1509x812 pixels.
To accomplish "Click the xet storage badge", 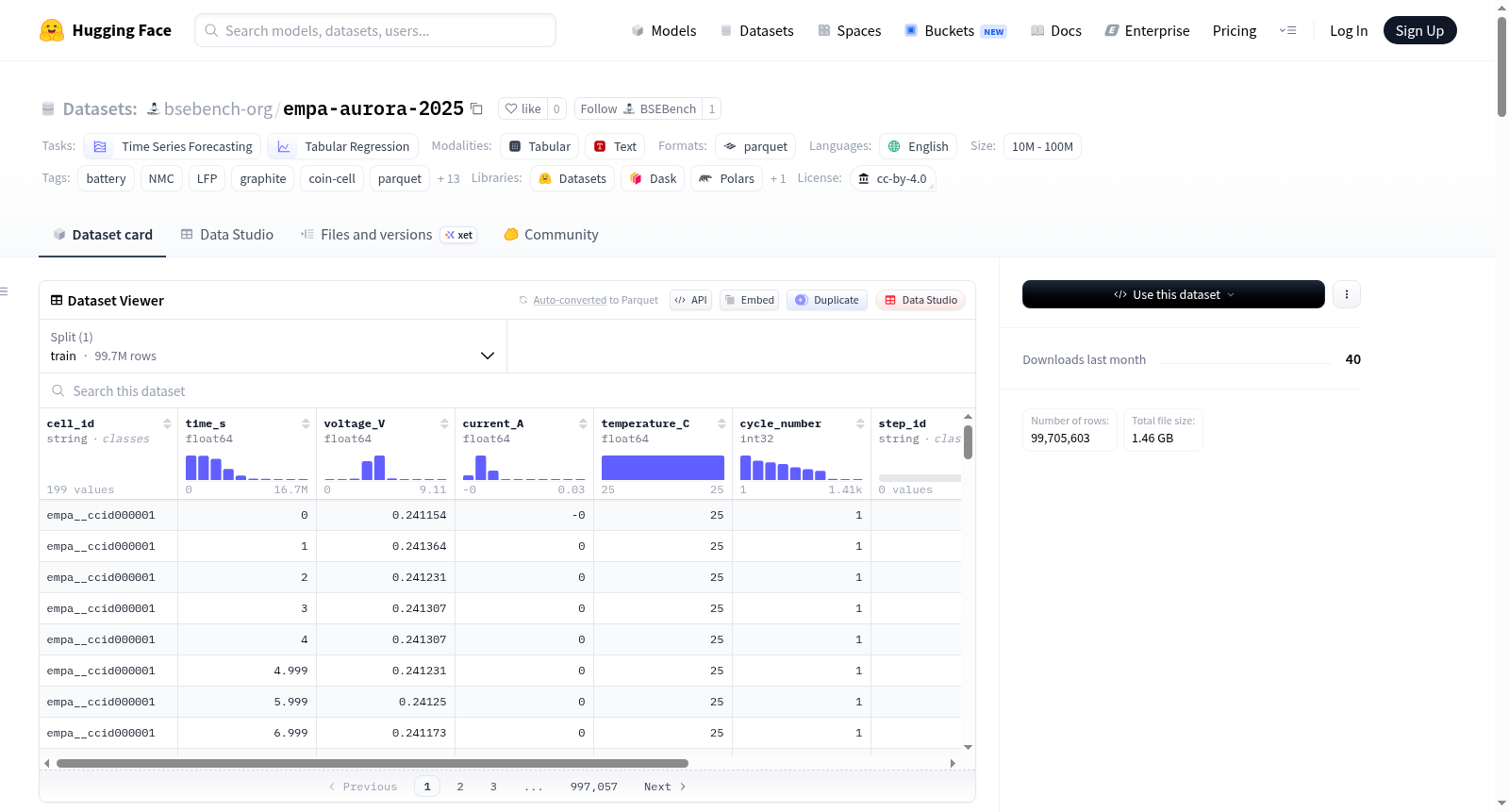I will [458, 235].
